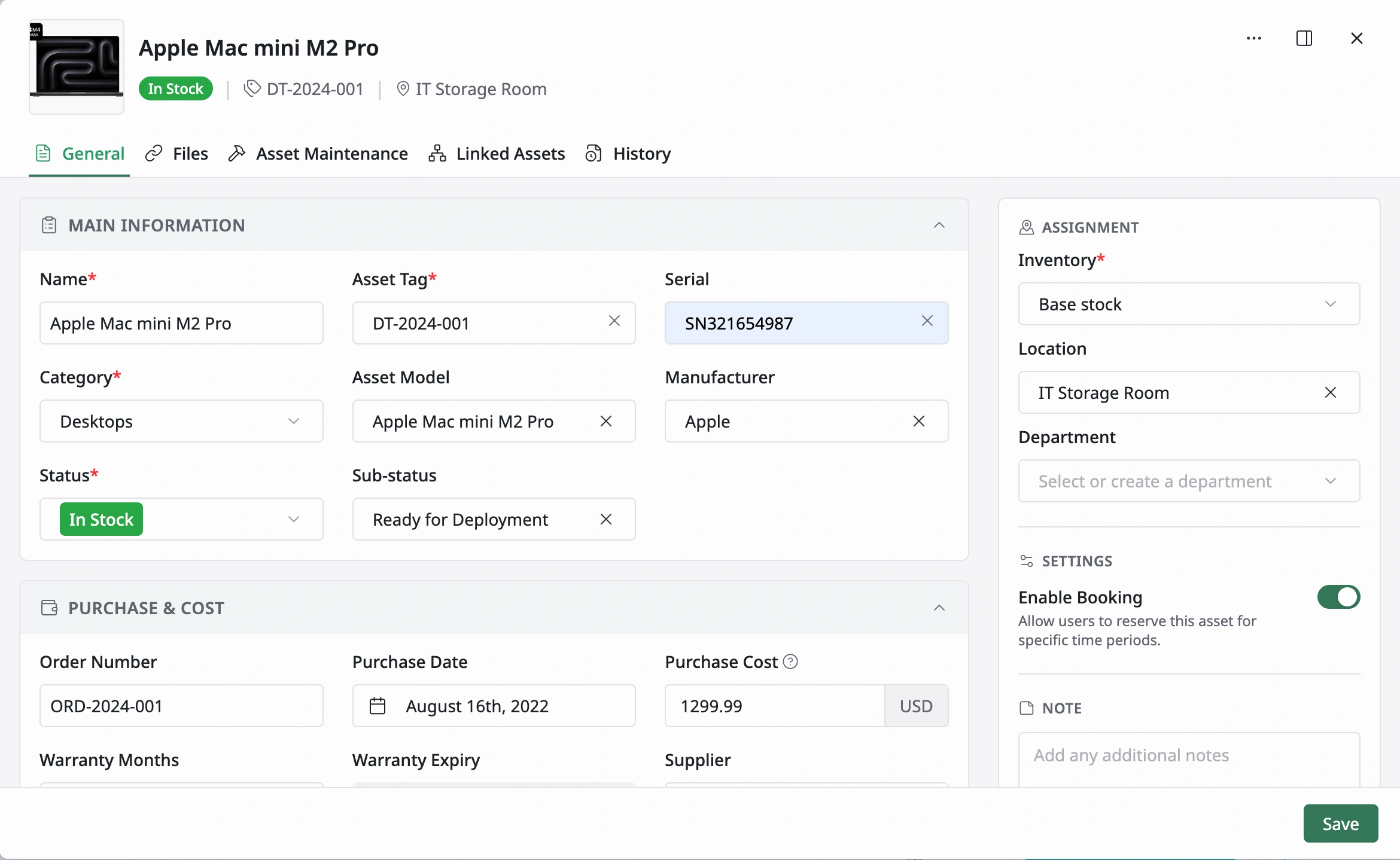Clear the Serial number SN321654987
The height and width of the screenshot is (860, 1400).
(927, 321)
